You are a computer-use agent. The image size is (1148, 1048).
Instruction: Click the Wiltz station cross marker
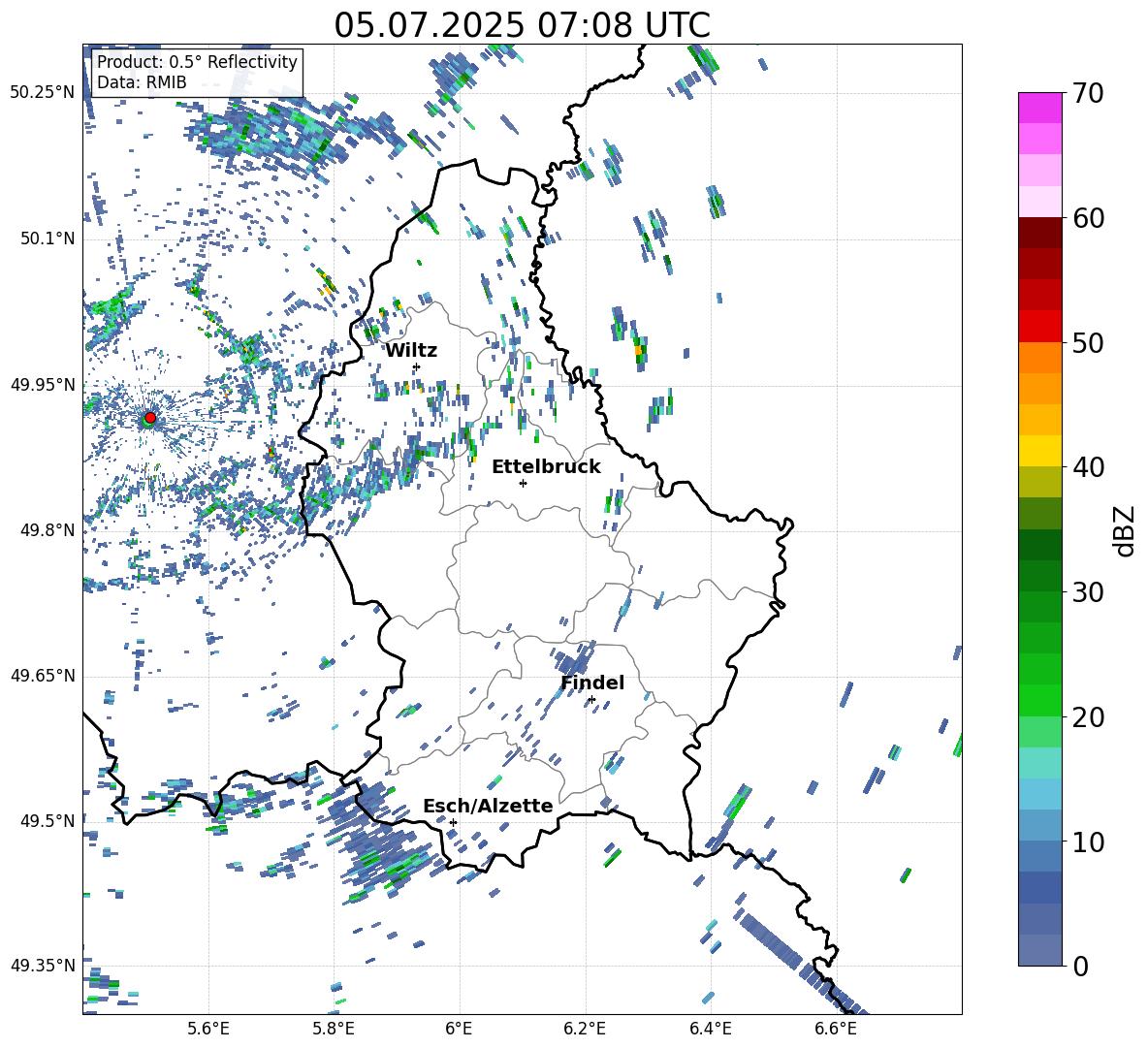[x=417, y=366]
